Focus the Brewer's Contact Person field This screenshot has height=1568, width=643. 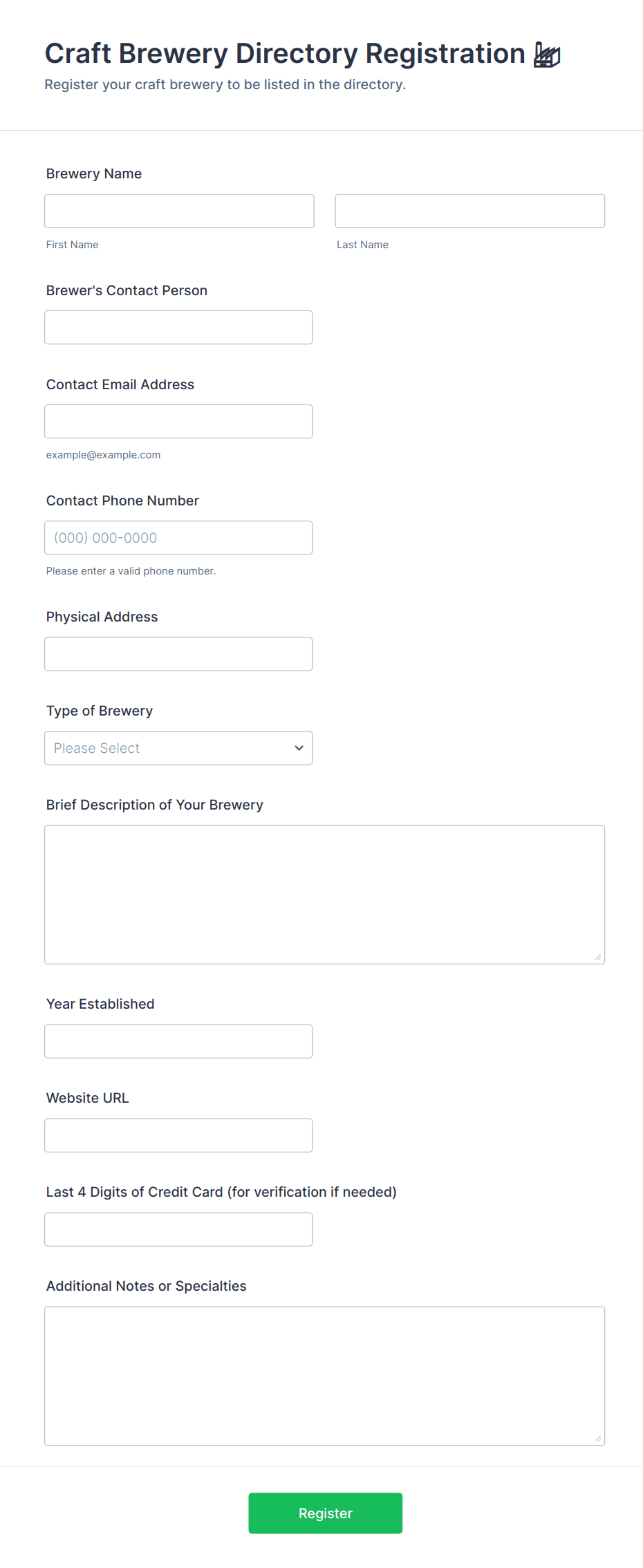click(178, 327)
